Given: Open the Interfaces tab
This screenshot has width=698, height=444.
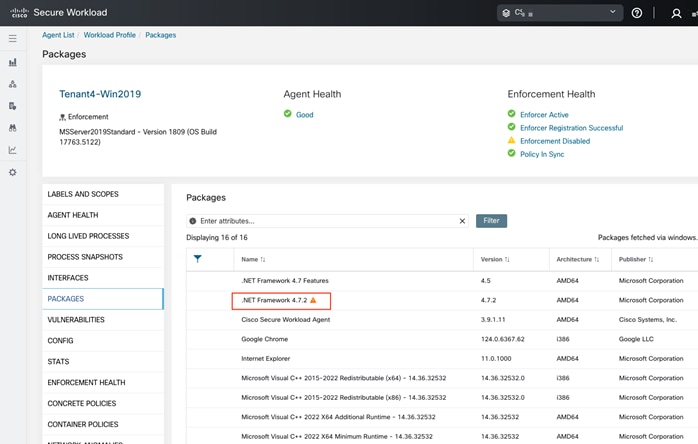Looking at the screenshot, I should (103, 278).
